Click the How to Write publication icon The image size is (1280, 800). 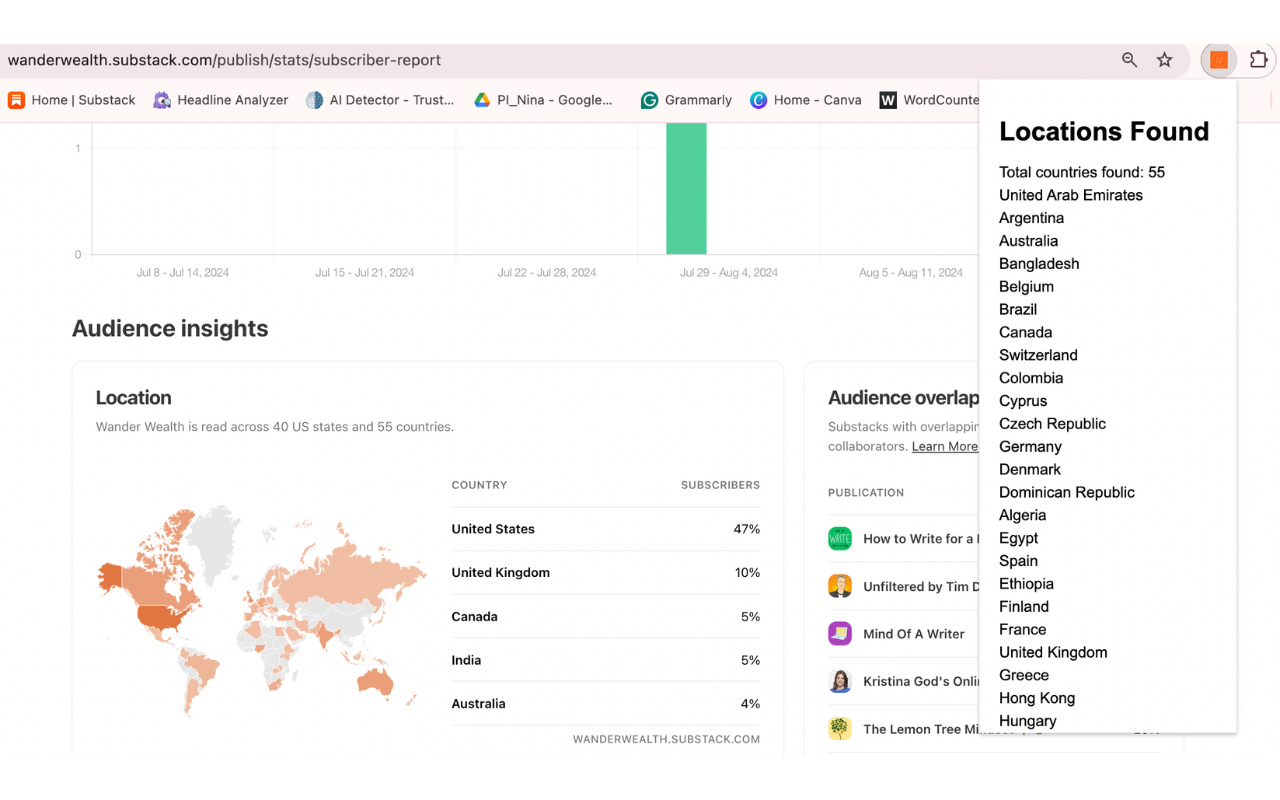[840, 538]
